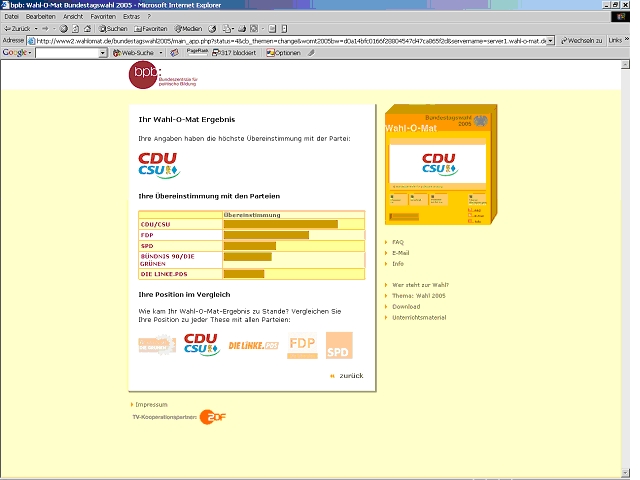This screenshot has height=480, width=640.
Task: Click the Messenger icon in toolbar
Action: pyautogui.click(x=284, y=29)
